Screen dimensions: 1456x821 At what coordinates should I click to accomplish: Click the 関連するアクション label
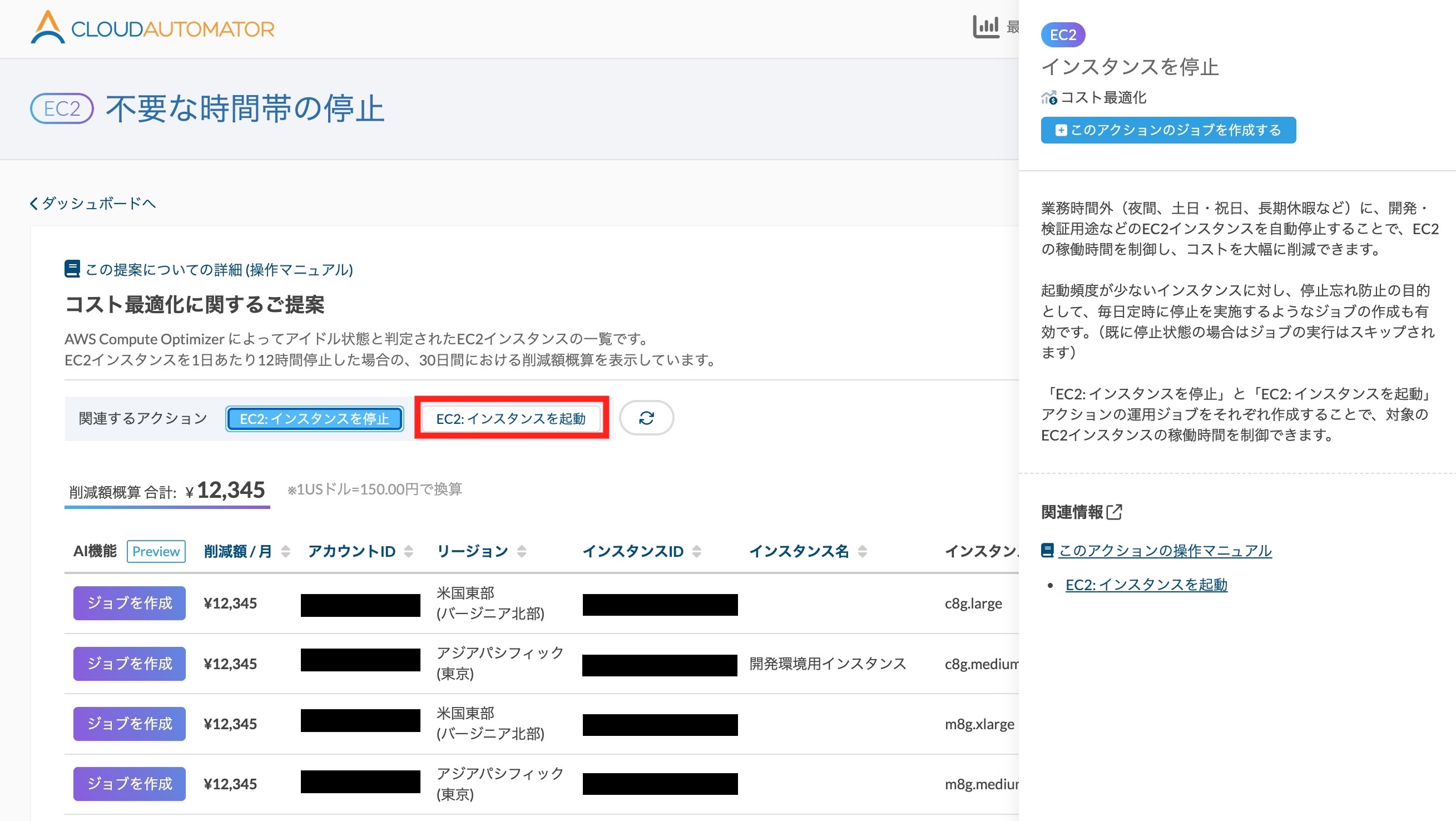pyautogui.click(x=142, y=418)
